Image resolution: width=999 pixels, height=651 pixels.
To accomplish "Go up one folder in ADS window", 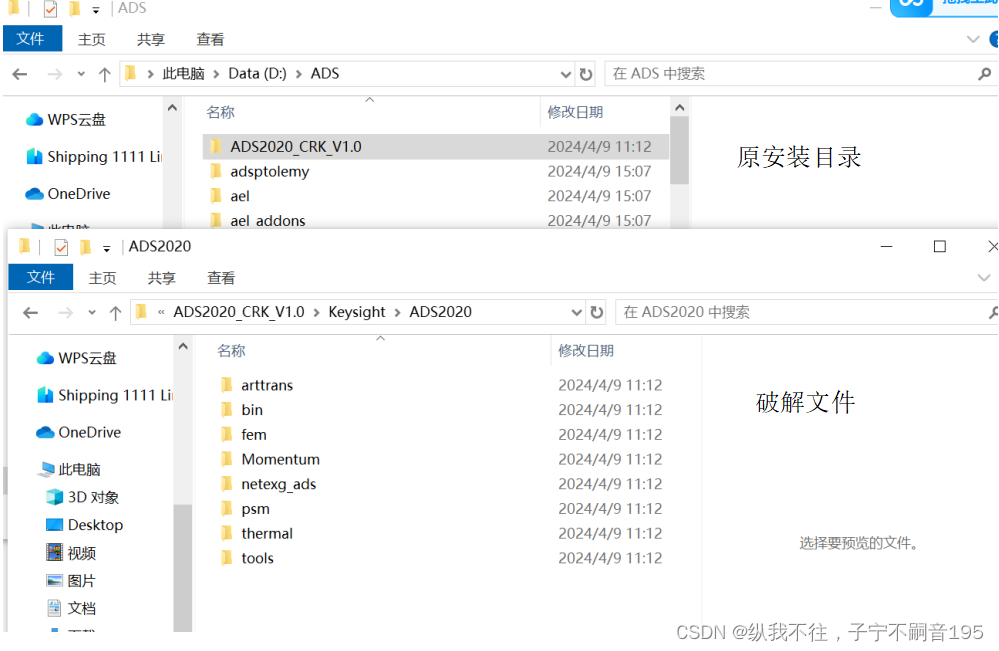I will tap(104, 75).
